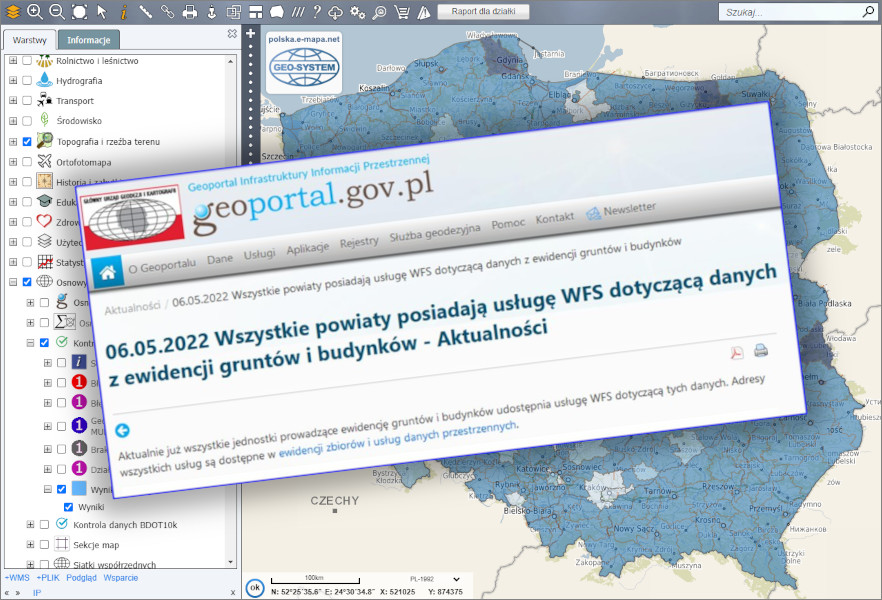Open help with question mark icon
This screenshot has height=600, width=882.
(x=317, y=11)
